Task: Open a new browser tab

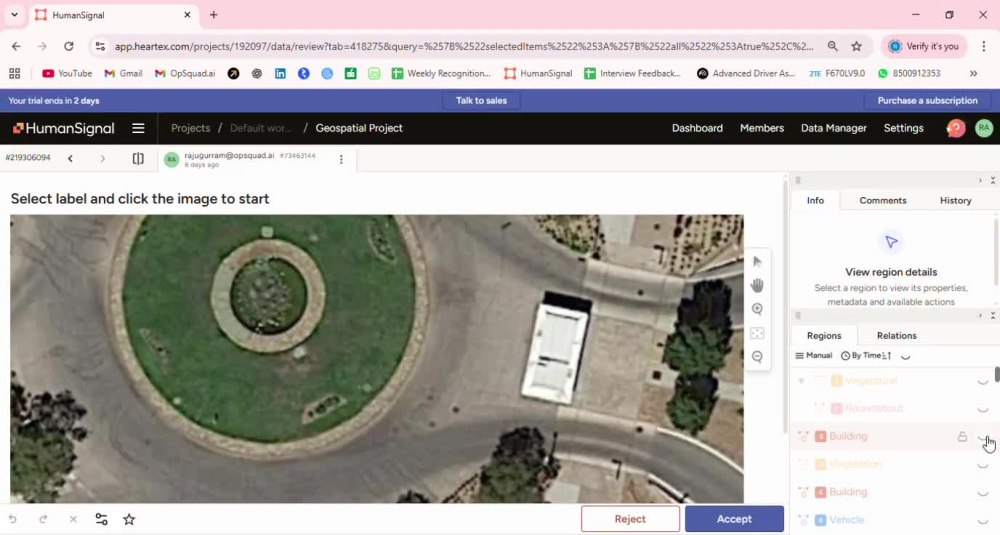Action: pyautogui.click(x=214, y=15)
